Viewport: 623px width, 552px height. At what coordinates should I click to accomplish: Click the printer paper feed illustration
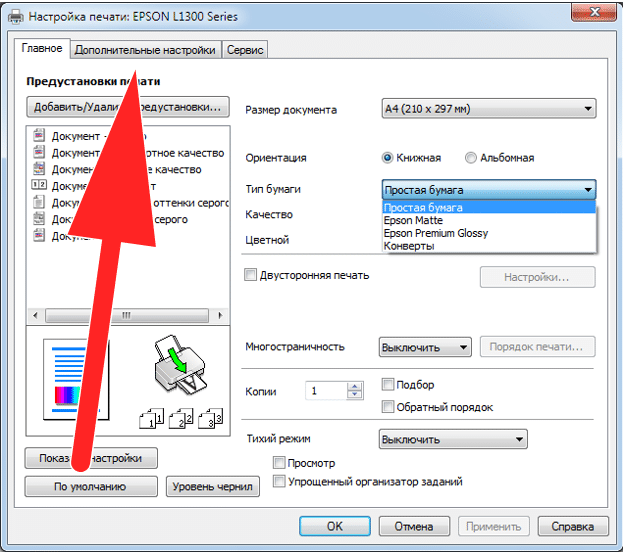180,365
